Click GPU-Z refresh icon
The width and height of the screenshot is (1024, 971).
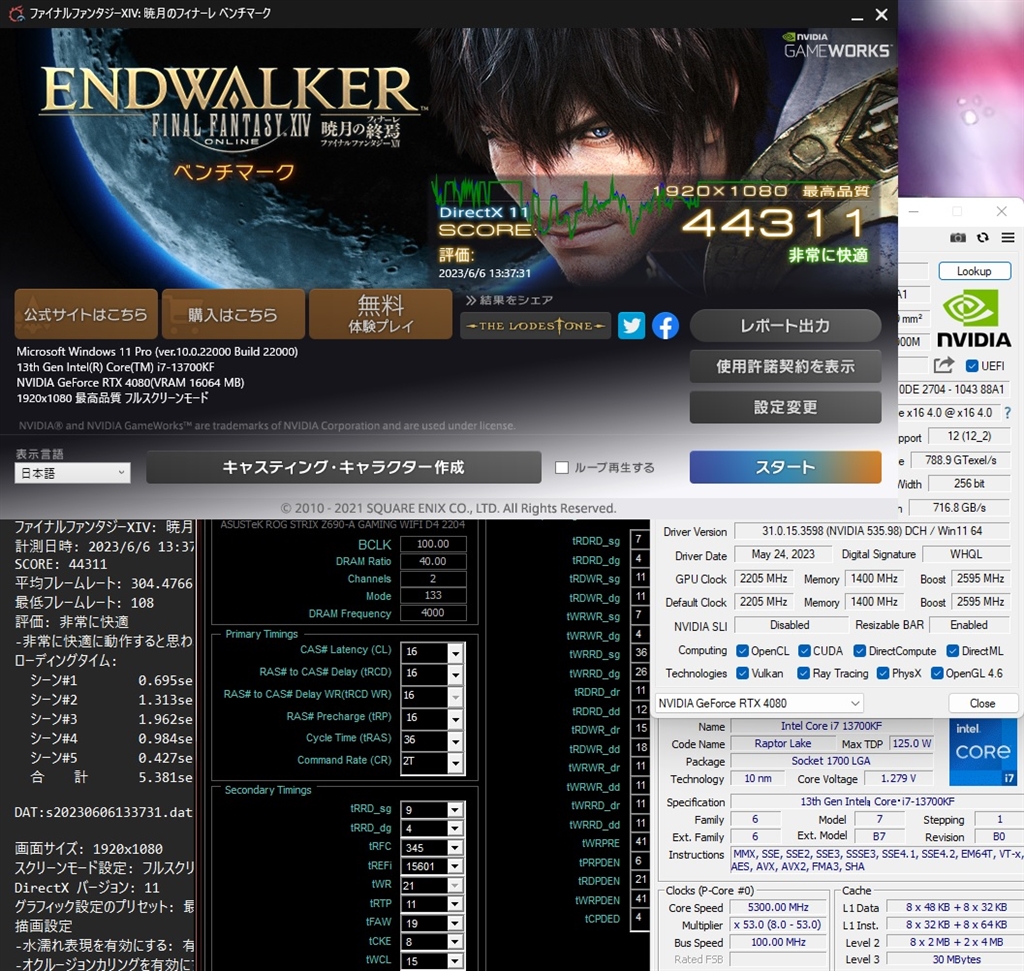point(983,238)
